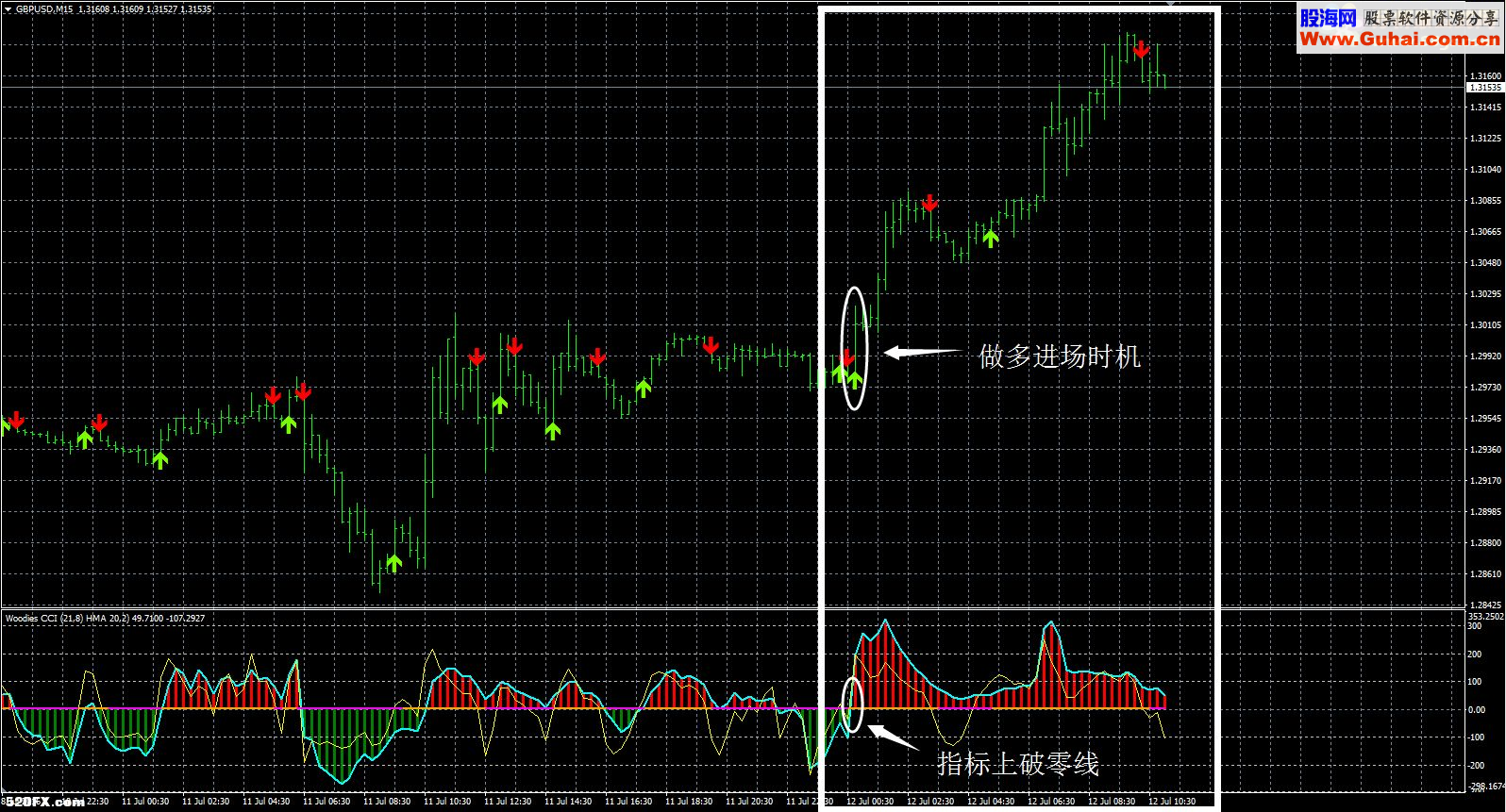Click the green up arrow at the lowest price dip
Screen dimensions: 1506x812
(393, 563)
